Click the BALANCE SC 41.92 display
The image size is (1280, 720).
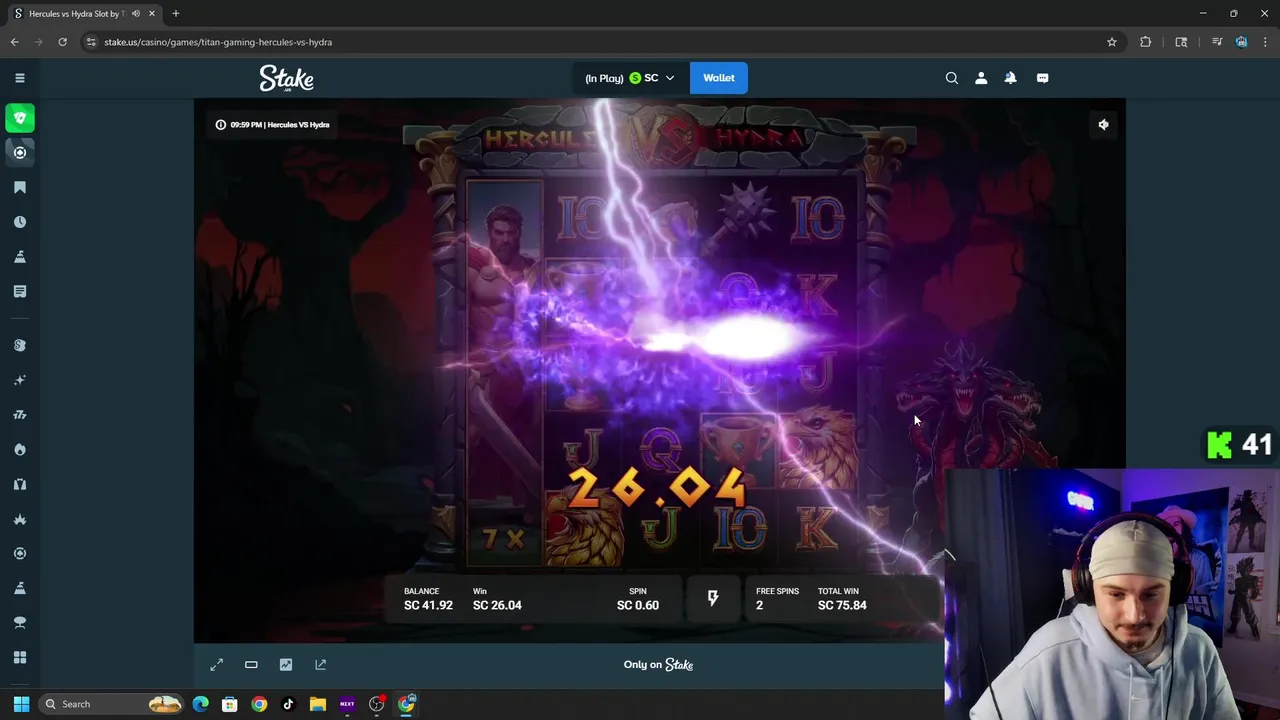(428, 599)
